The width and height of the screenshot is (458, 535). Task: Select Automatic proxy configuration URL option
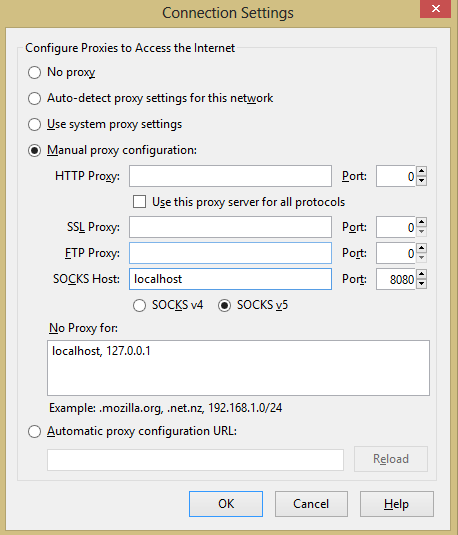[34, 431]
